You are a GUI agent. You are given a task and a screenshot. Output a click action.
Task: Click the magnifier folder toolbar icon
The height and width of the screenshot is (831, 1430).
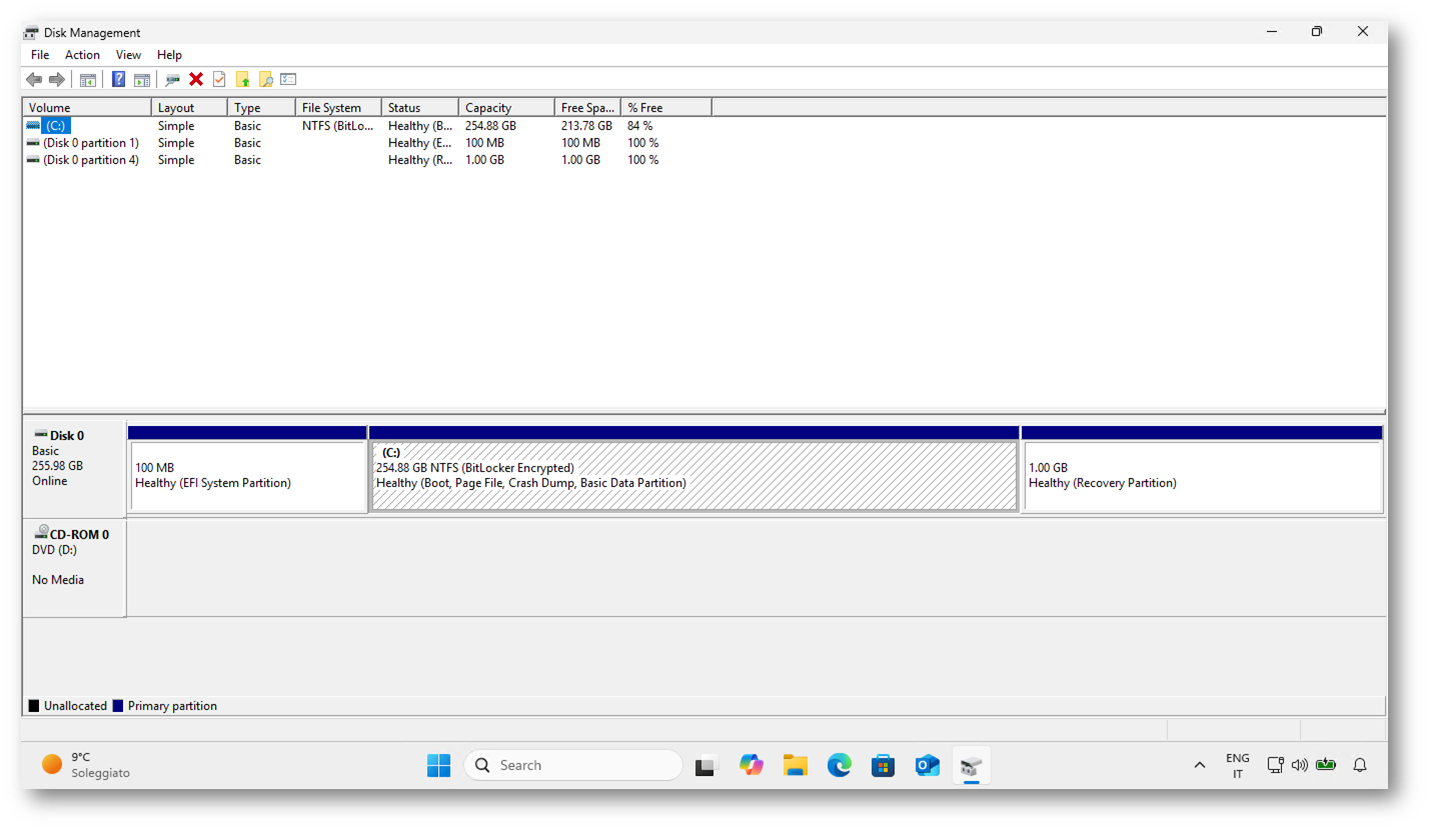point(265,80)
